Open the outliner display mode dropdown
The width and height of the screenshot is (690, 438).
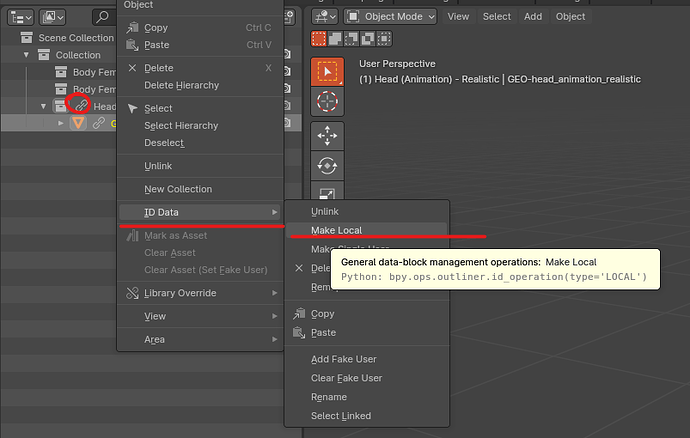click(52, 17)
